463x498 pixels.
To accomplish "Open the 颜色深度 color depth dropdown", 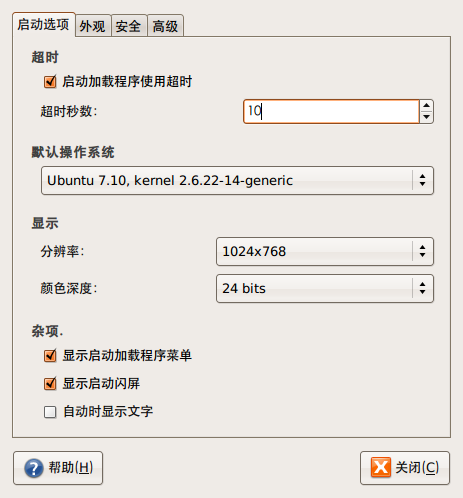I will pos(325,288).
